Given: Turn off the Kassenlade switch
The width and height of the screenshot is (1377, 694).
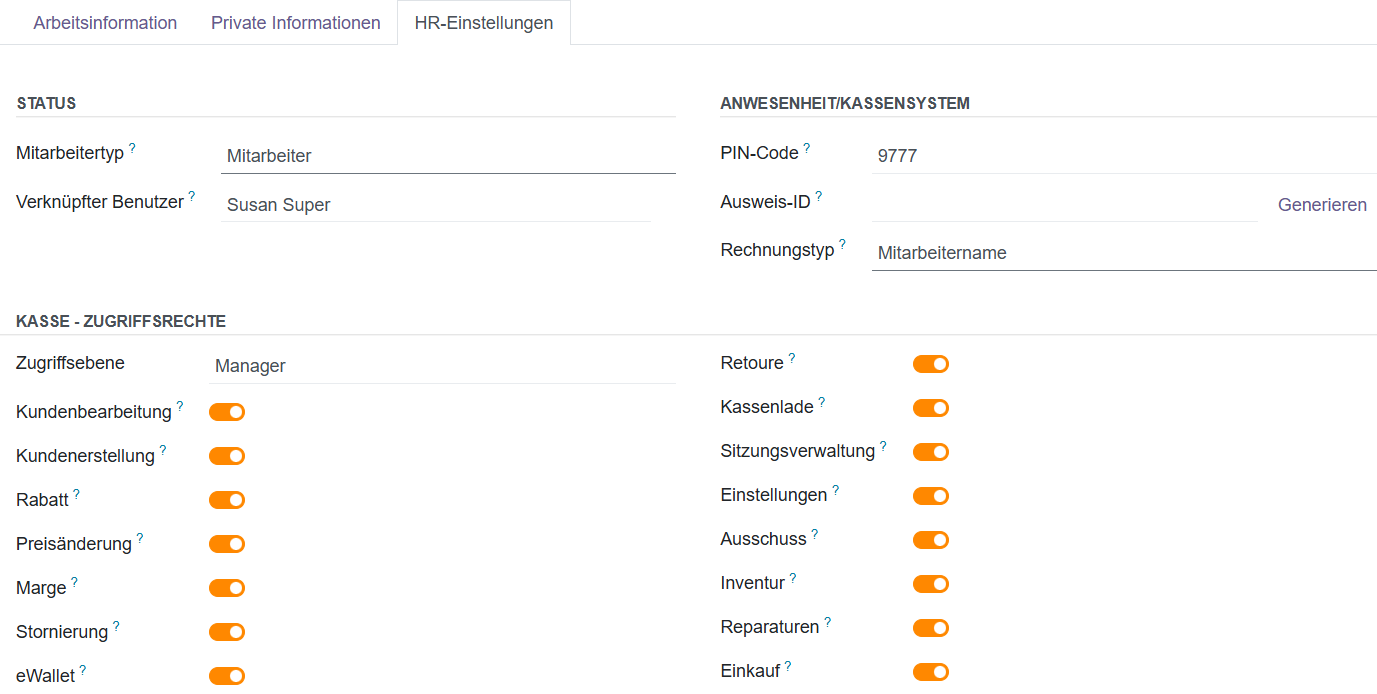Looking at the screenshot, I should coord(930,408).
